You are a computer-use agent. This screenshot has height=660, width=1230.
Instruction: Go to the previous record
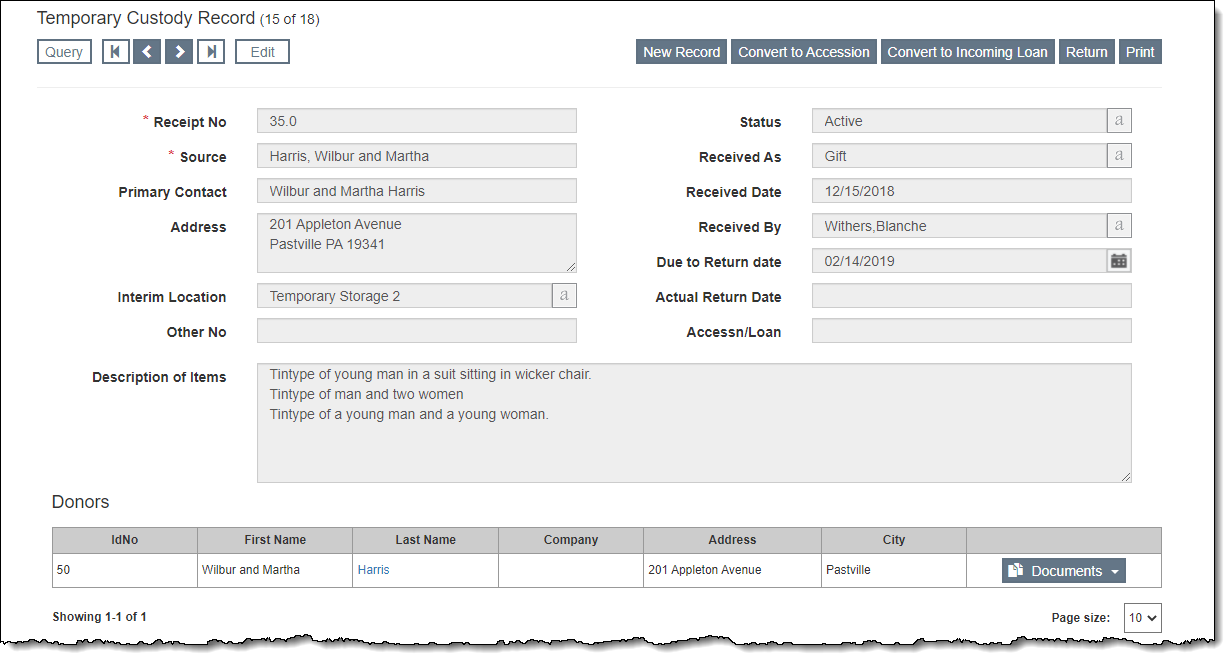[x=147, y=52]
